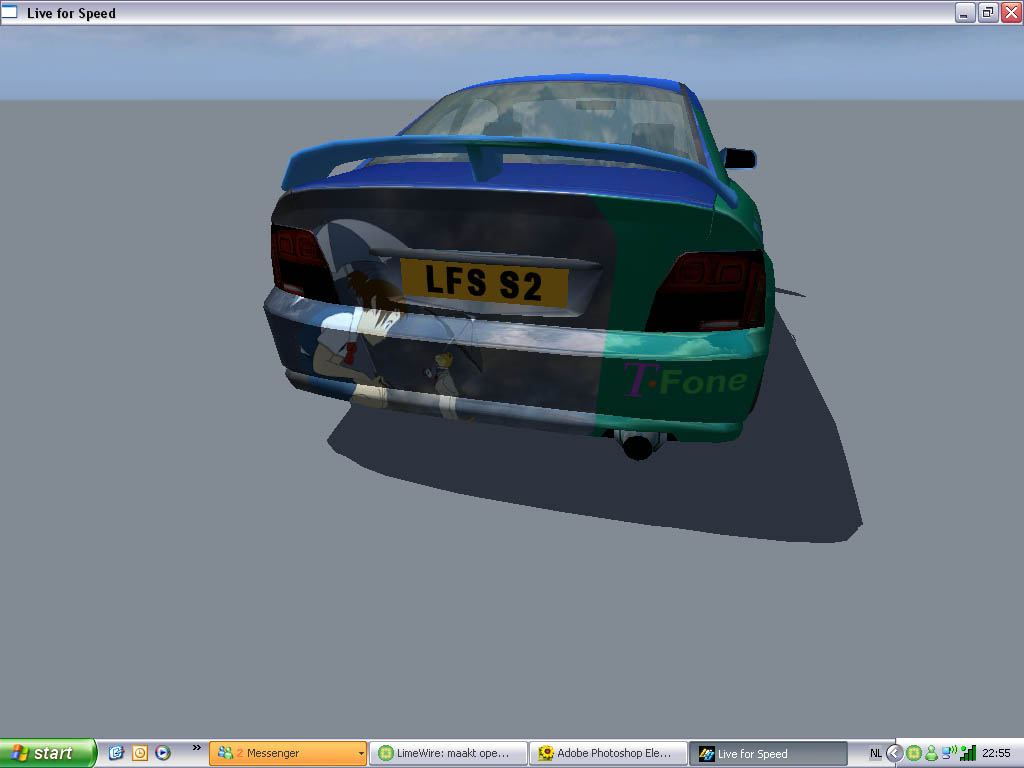Show hidden system tray icons

coord(894,753)
